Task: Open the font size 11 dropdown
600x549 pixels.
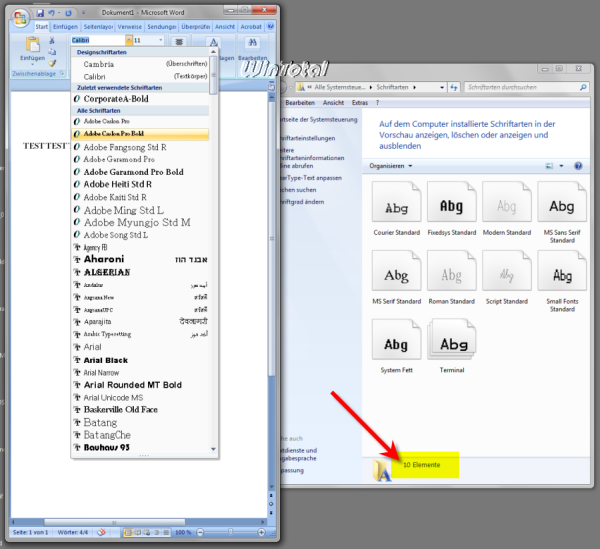Action: click(x=160, y=40)
